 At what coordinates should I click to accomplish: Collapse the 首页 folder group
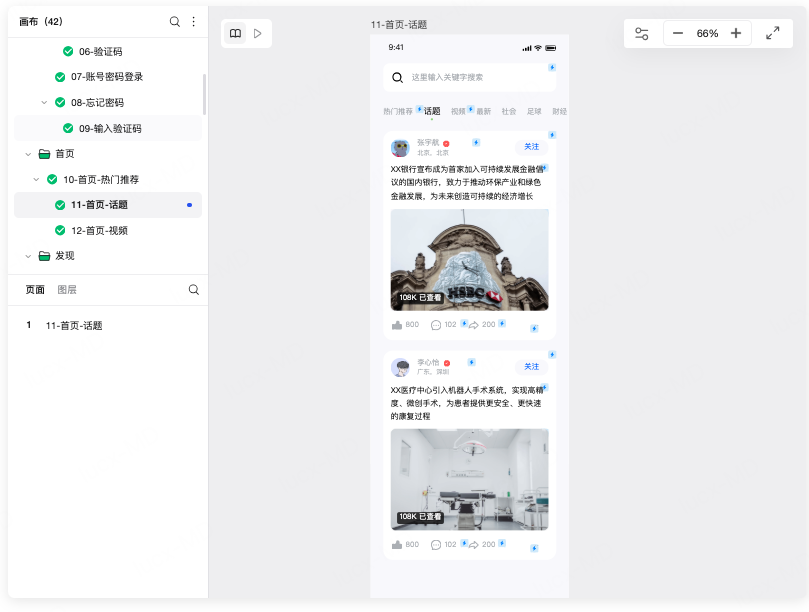tap(28, 154)
